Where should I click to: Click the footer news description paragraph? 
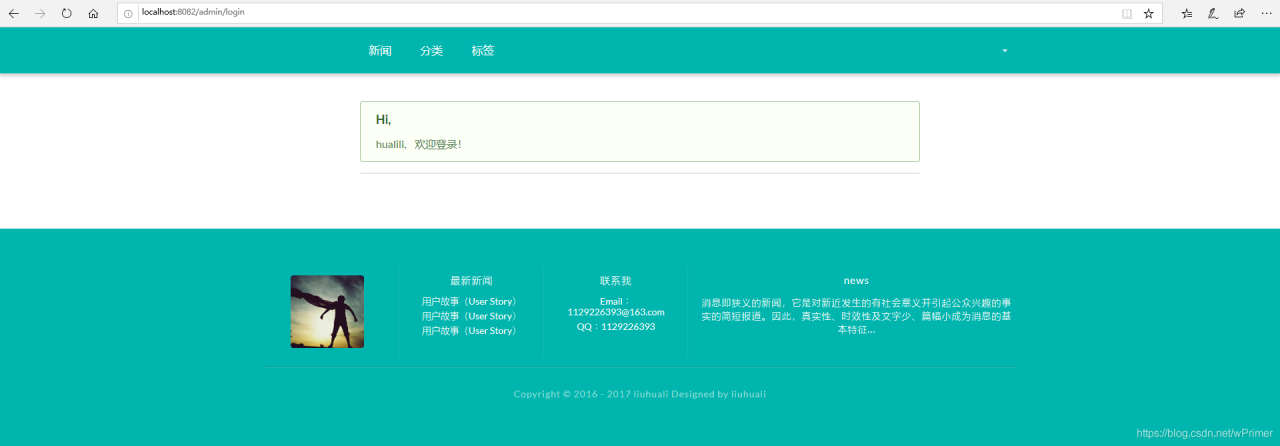coord(856,316)
